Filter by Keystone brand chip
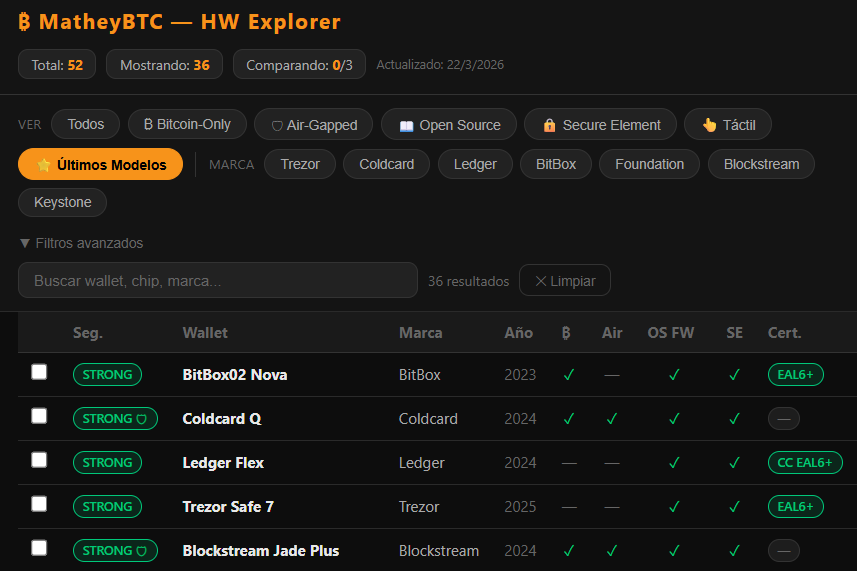 (62, 202)
